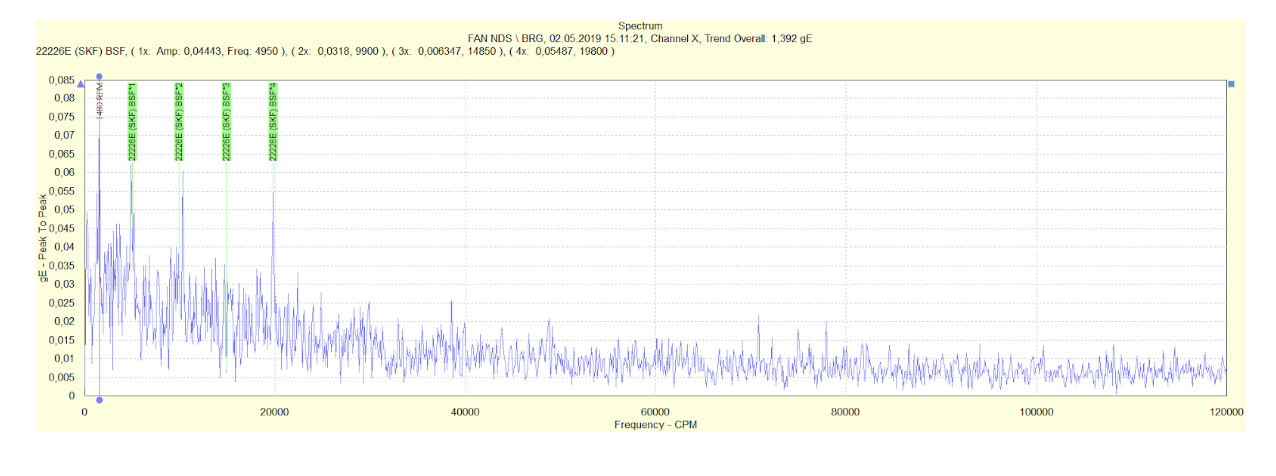The height and width of the screenshot is (476, 1276).
Task: Click the 0,085 tick on amplitude axis
Action: [62, 79]
